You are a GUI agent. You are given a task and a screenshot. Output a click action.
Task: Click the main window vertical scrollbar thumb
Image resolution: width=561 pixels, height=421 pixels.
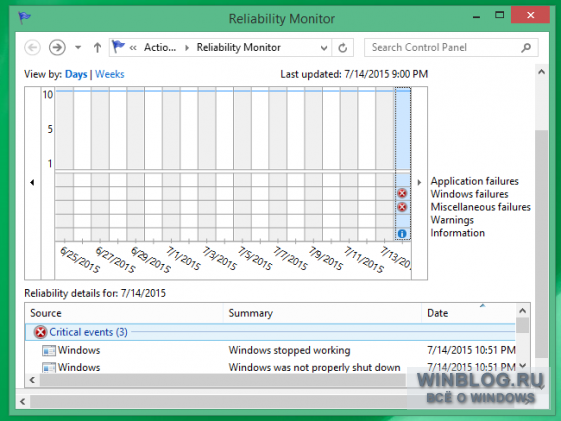(x=542, y=243)
